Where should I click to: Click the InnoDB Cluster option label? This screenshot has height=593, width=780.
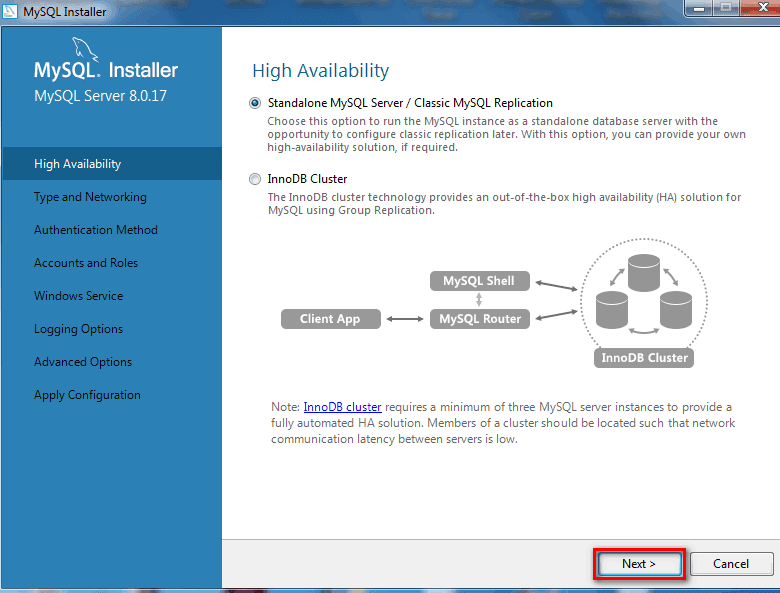307,179
